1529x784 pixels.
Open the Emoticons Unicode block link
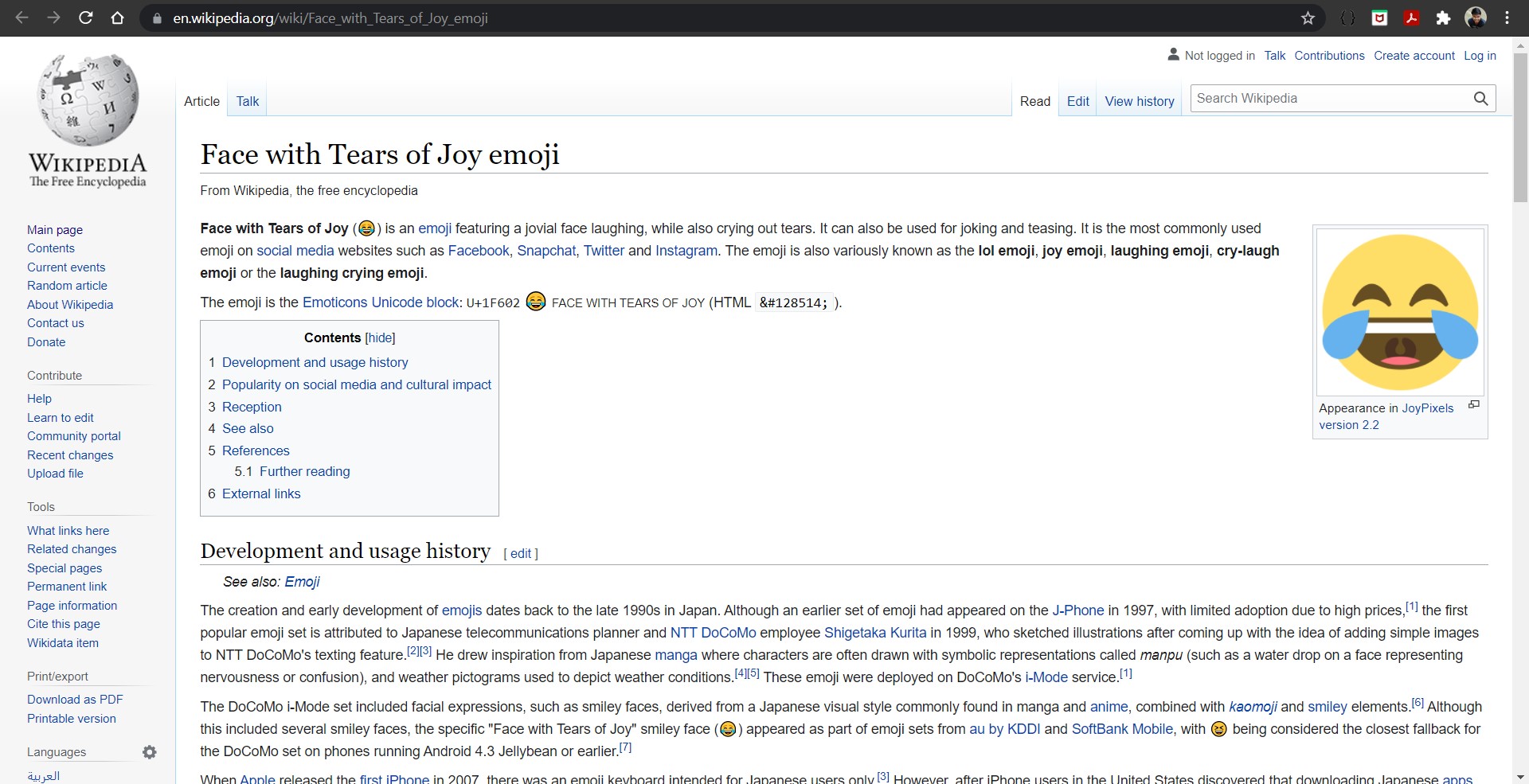click(x=381, y=302)
